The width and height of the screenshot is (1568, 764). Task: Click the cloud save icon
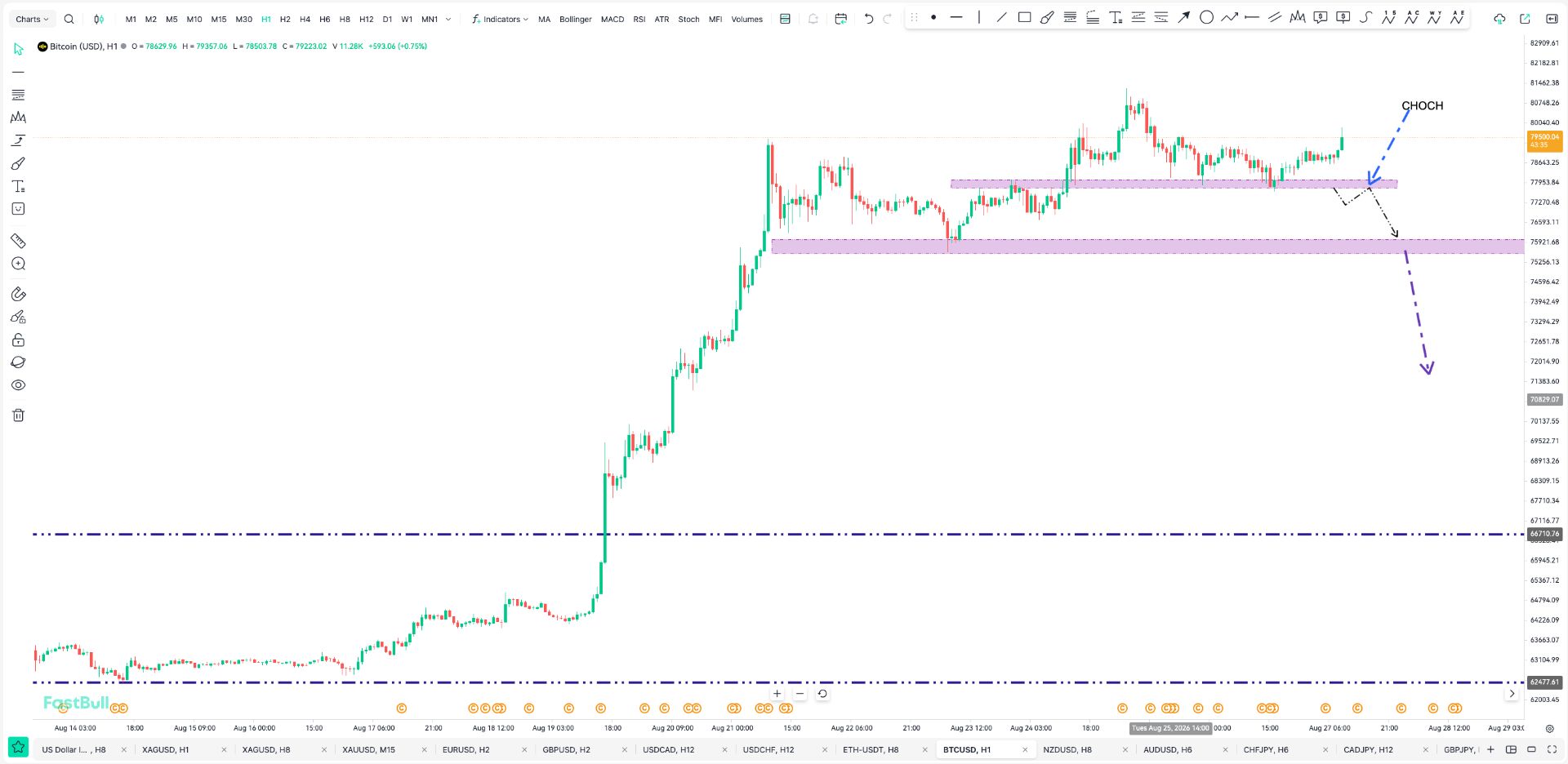point(1499,19)
